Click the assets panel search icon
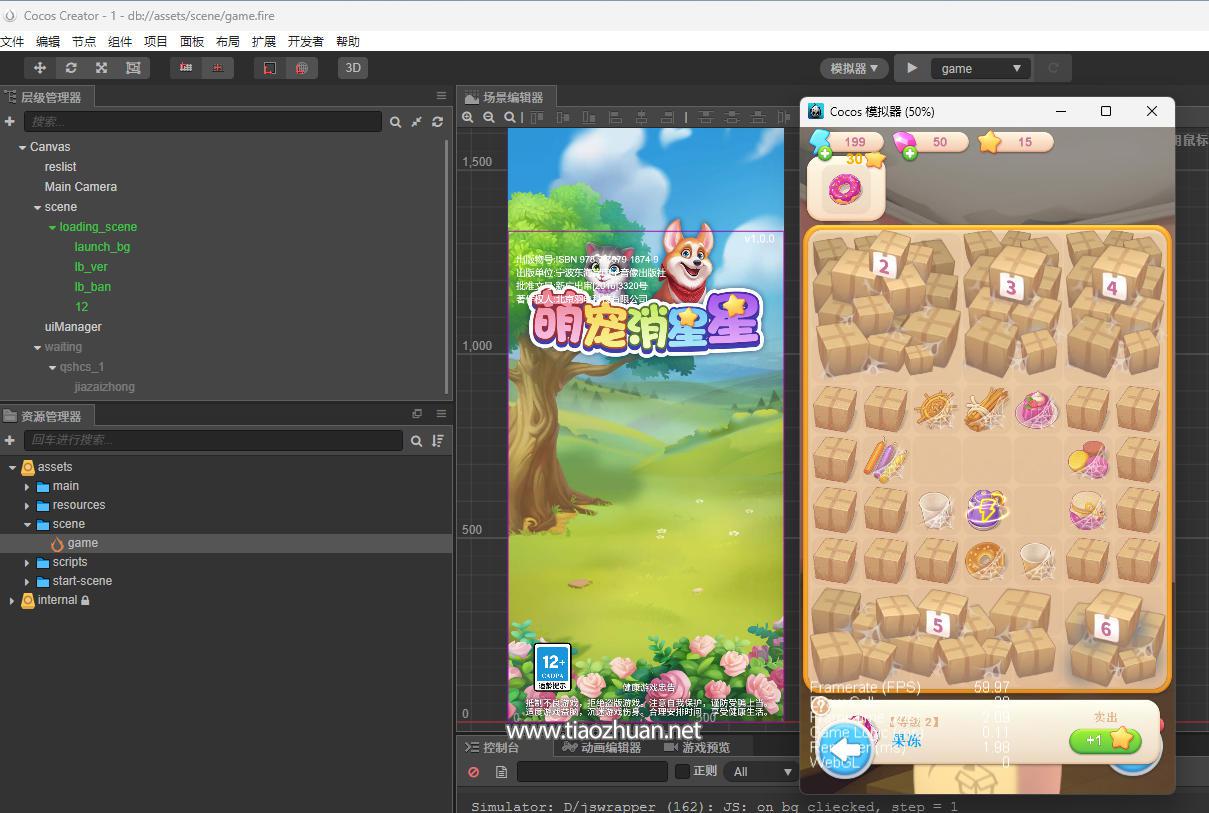The image size is (1209, 813). pyautogui.click(x=417, y=440)
